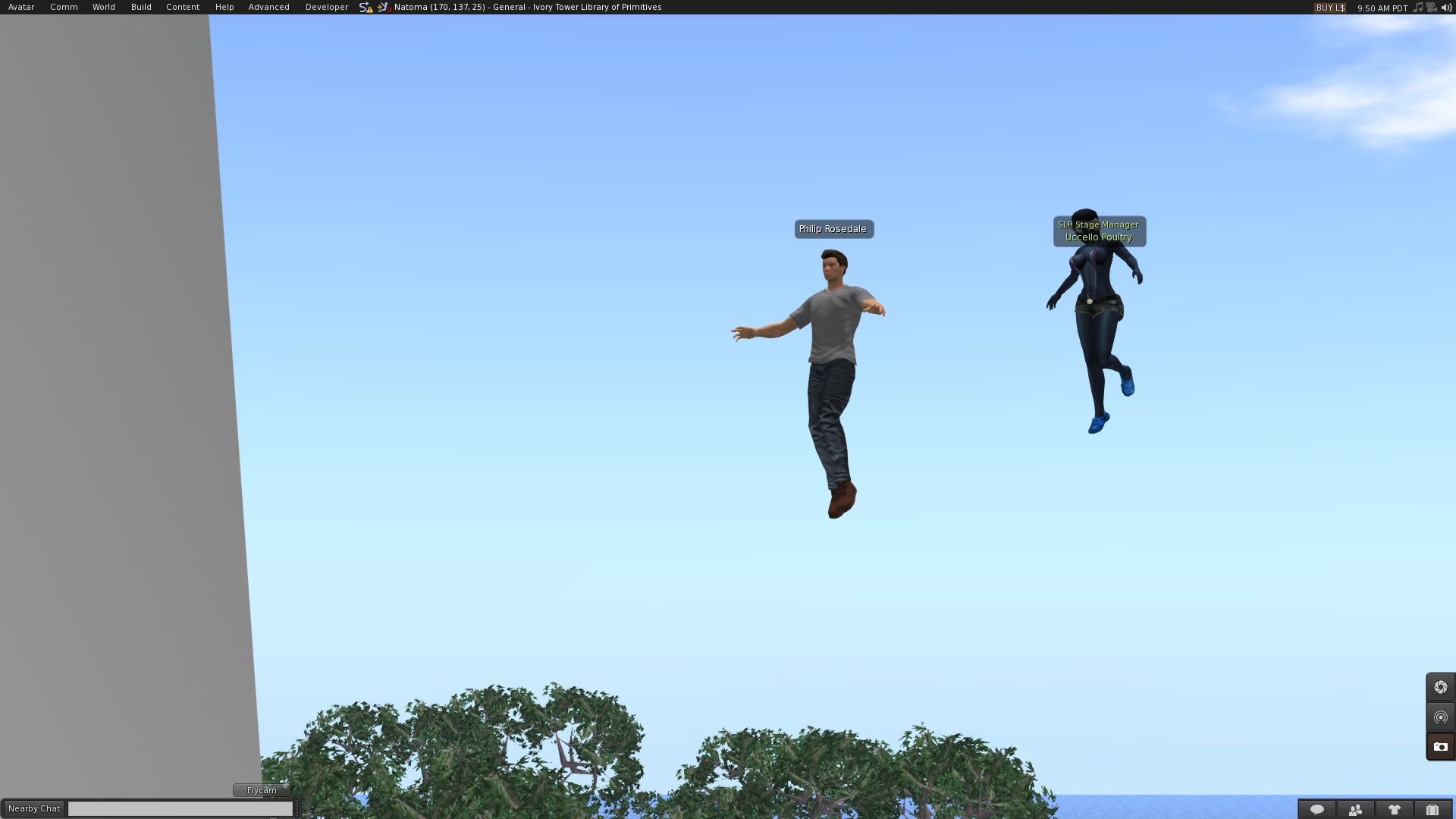This screenshot has height=819, width=1456.
Task: Click the Philip Rosedale name tag
Action: pyautogui.click(x=833, y=229)
